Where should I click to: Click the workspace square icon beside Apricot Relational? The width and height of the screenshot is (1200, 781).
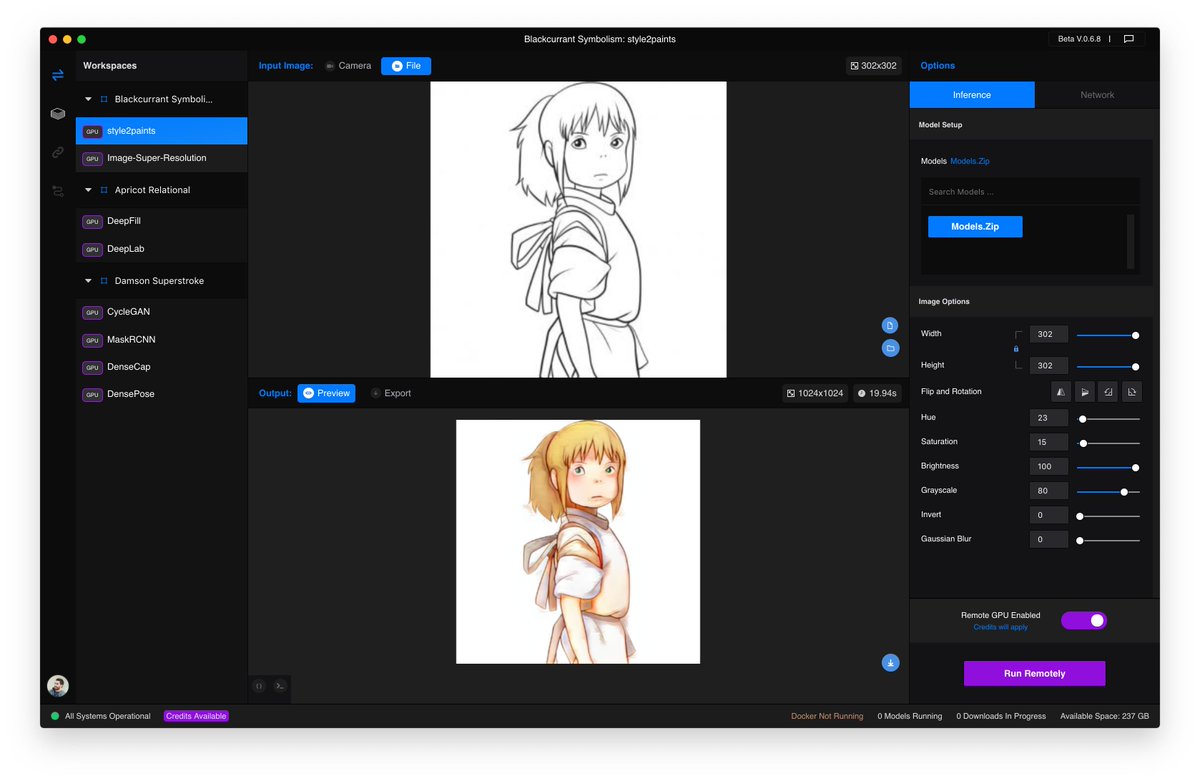[x=104, y=190]
